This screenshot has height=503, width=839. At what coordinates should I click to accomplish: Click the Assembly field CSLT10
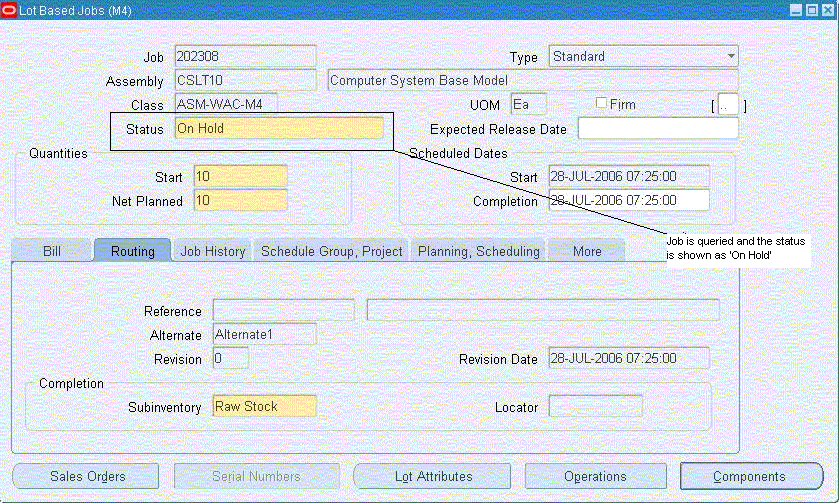pyautogui.click(x=246, y=80)
